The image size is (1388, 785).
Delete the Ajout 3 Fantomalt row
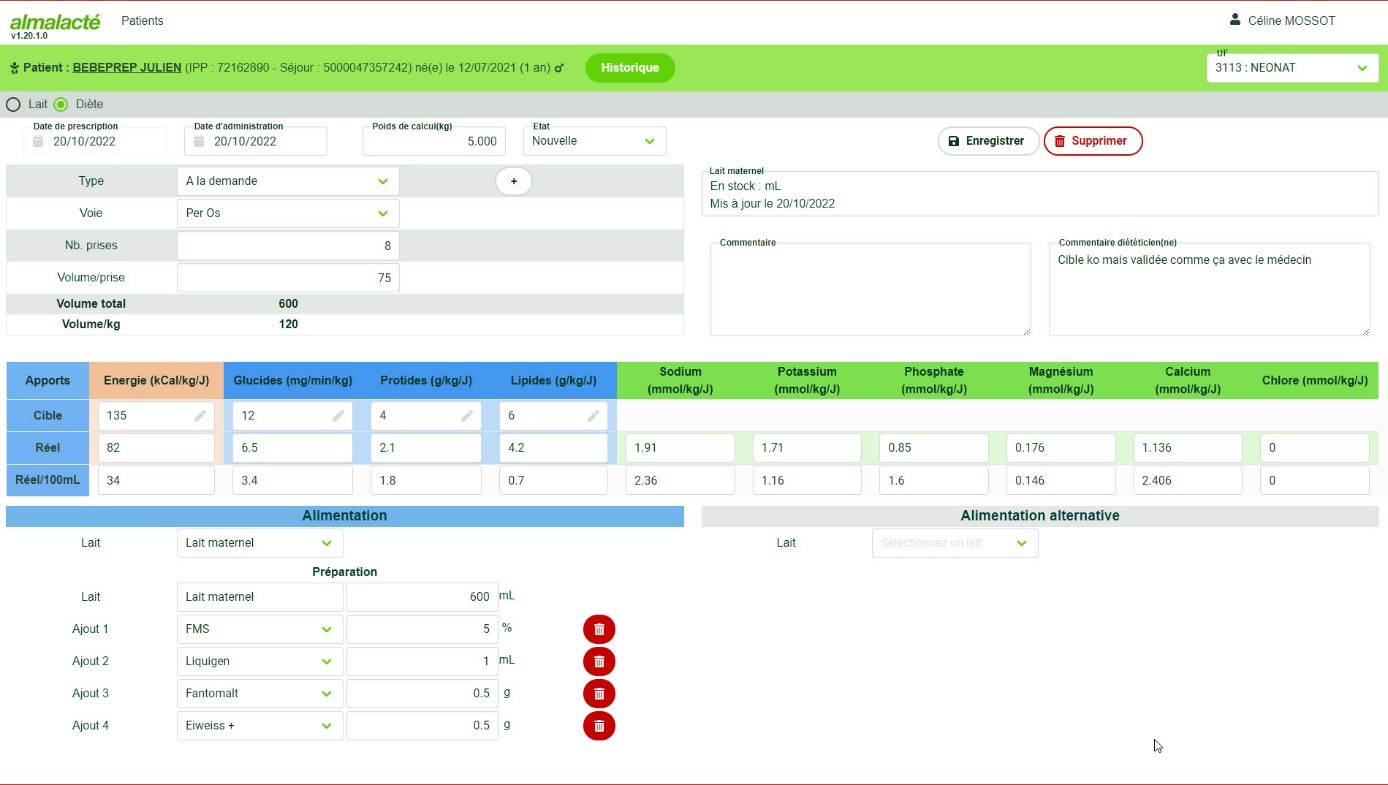click(x=599, y=693)
